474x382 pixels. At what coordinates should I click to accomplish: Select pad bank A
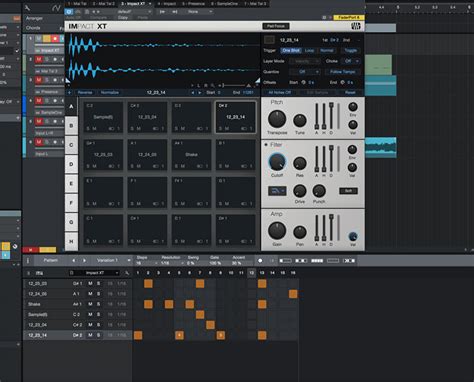(x=71, y=107)
